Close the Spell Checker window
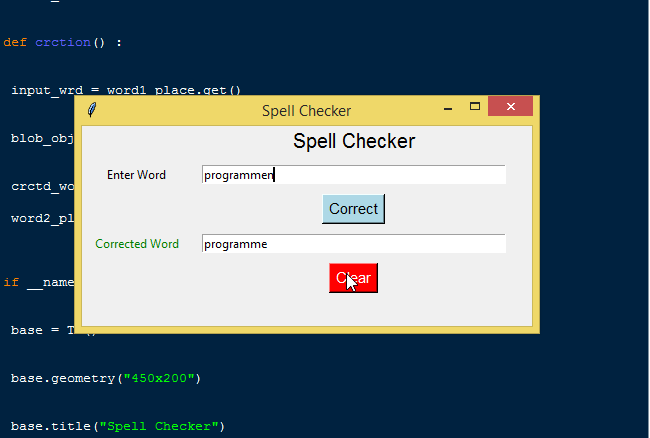Viewport: 650px width, 438px height. coord(511,107)
